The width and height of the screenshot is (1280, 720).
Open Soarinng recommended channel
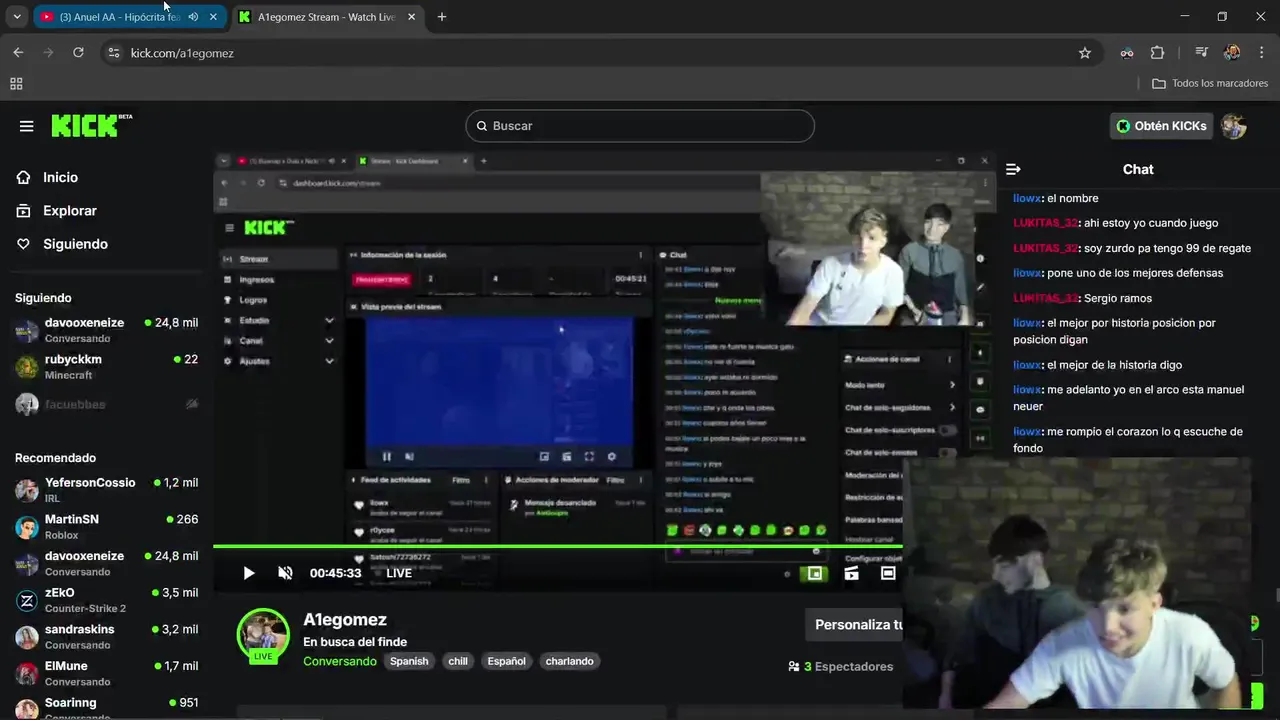pyautogui.click(x=106, y=708)
